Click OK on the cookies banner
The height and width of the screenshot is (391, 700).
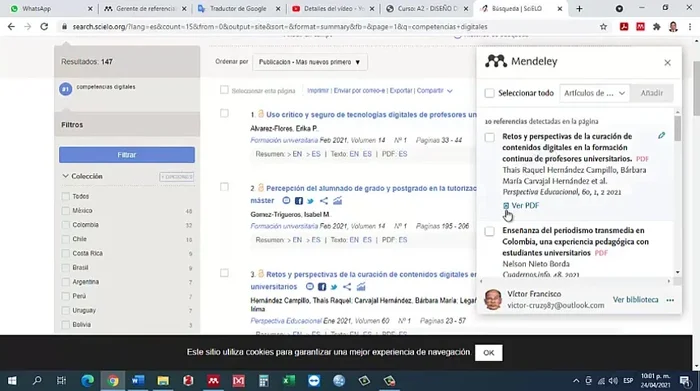pos(488,353)
